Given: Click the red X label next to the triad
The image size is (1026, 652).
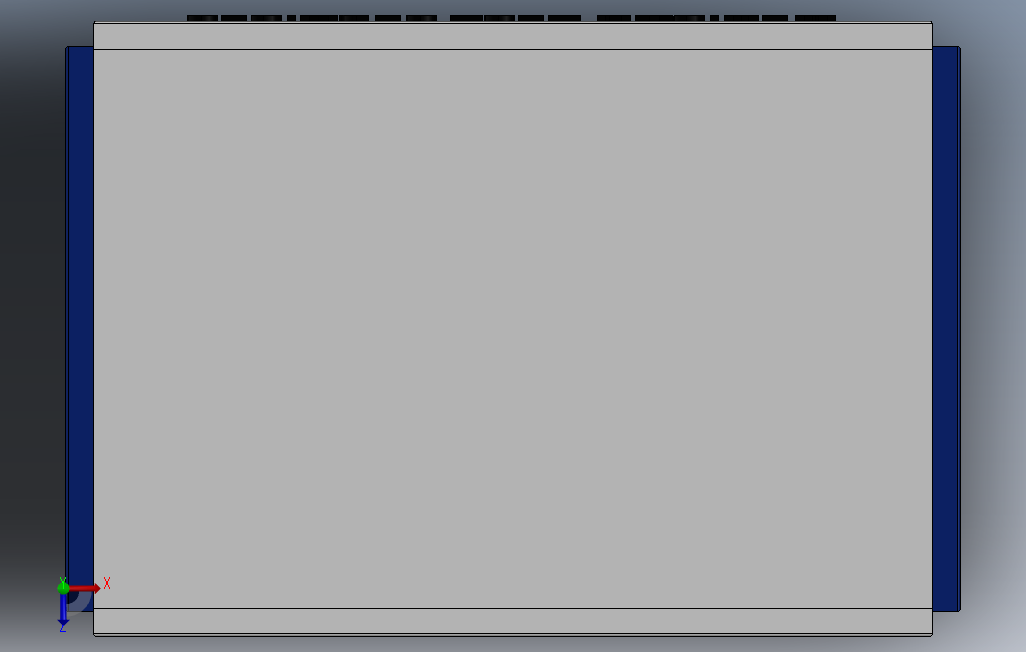Looking at the screenshot, I should coord(107,583).
